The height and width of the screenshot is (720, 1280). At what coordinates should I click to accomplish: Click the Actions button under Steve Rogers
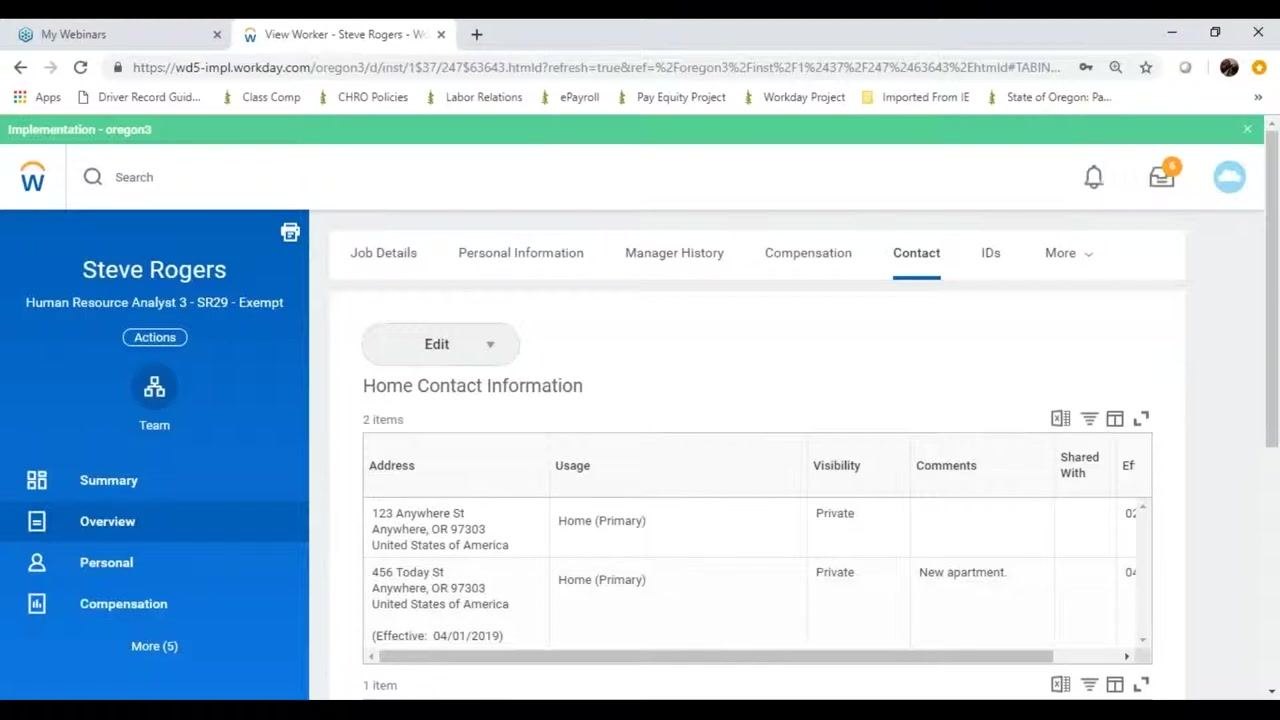pos(155,337)
